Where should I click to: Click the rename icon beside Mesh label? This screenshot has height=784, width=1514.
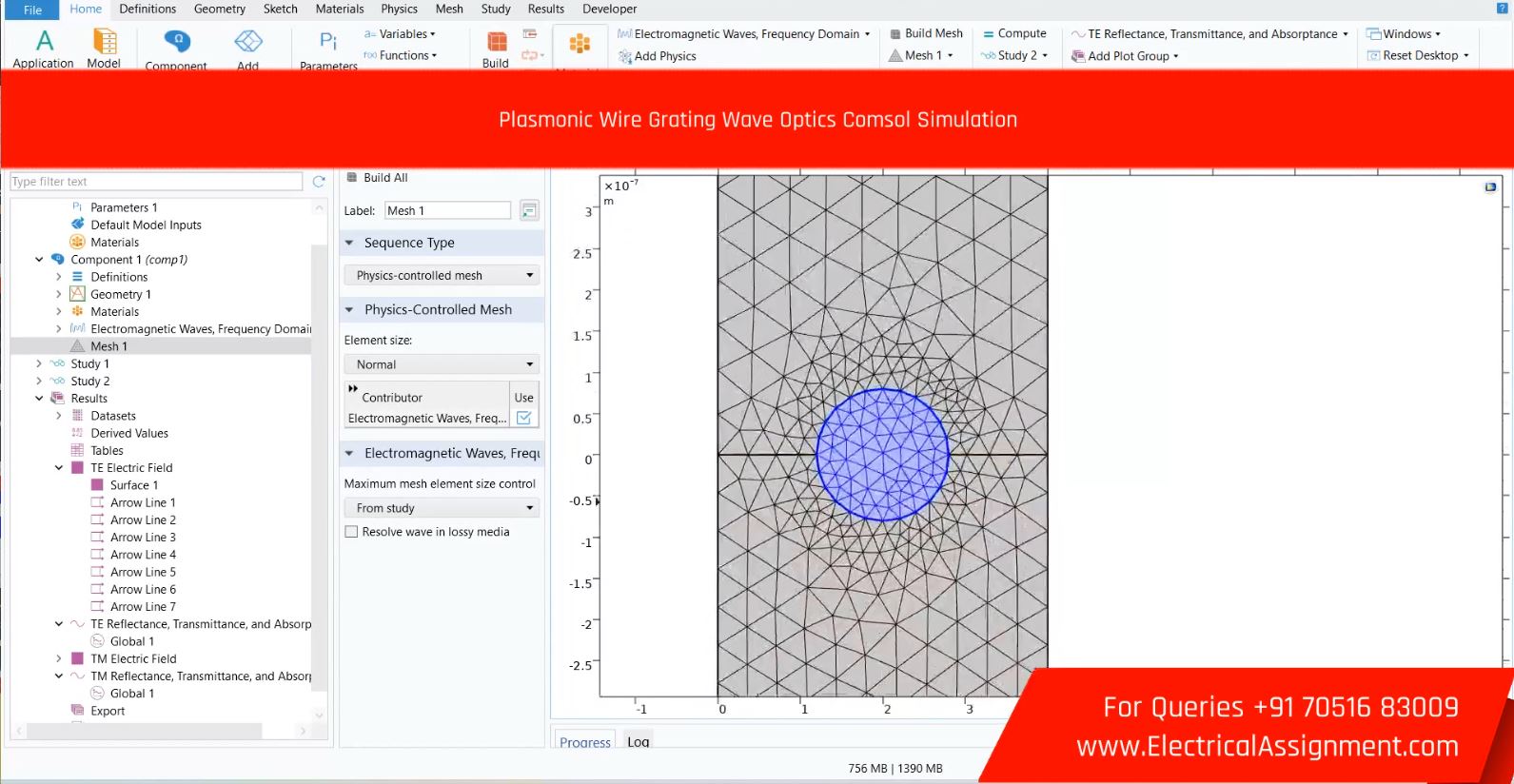529,211
